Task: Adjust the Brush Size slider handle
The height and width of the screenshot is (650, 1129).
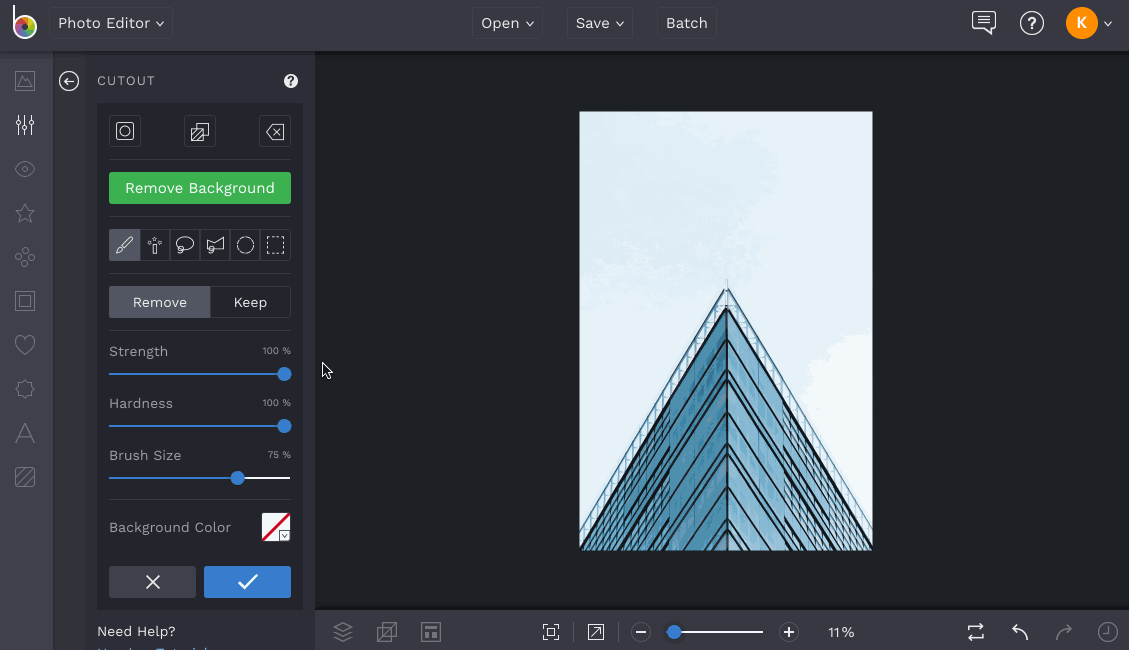Action: point(238,478)
